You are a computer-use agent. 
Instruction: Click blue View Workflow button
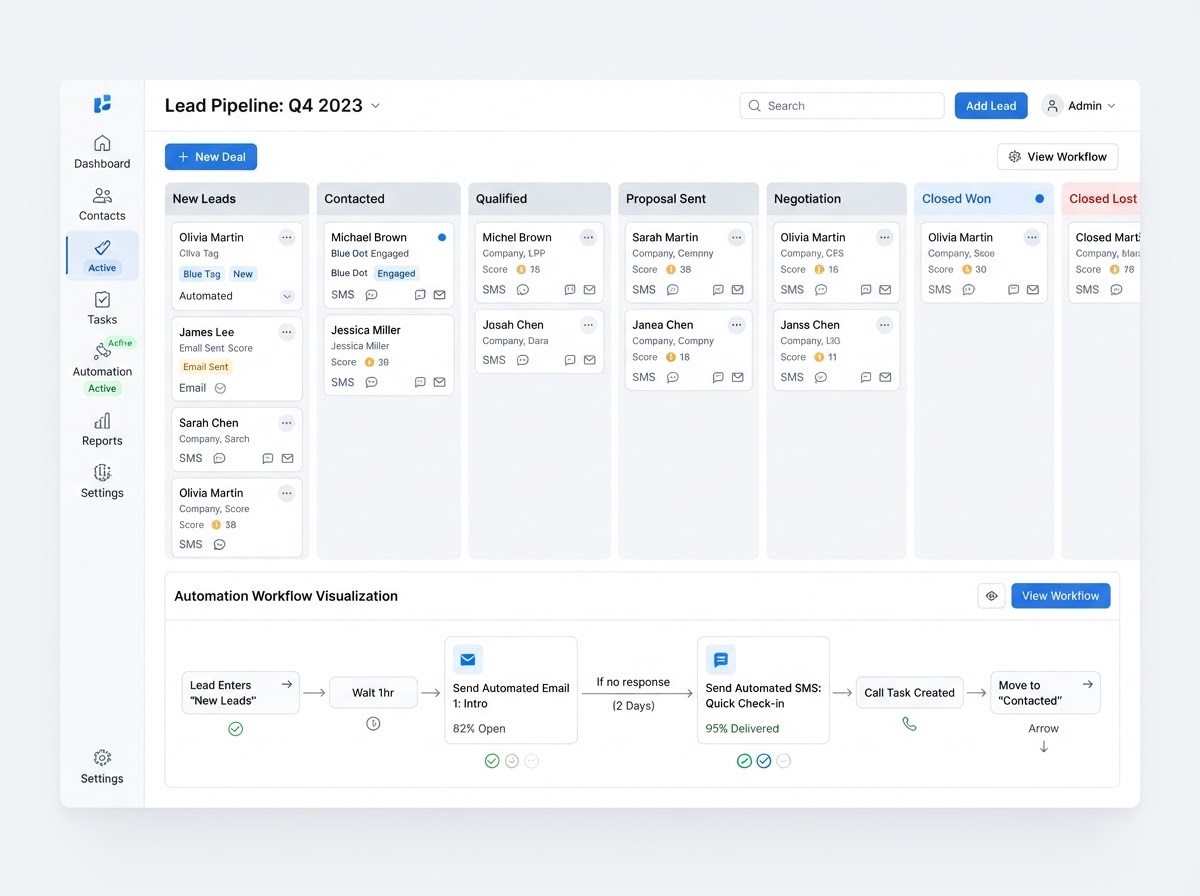tap(1061, 596)
